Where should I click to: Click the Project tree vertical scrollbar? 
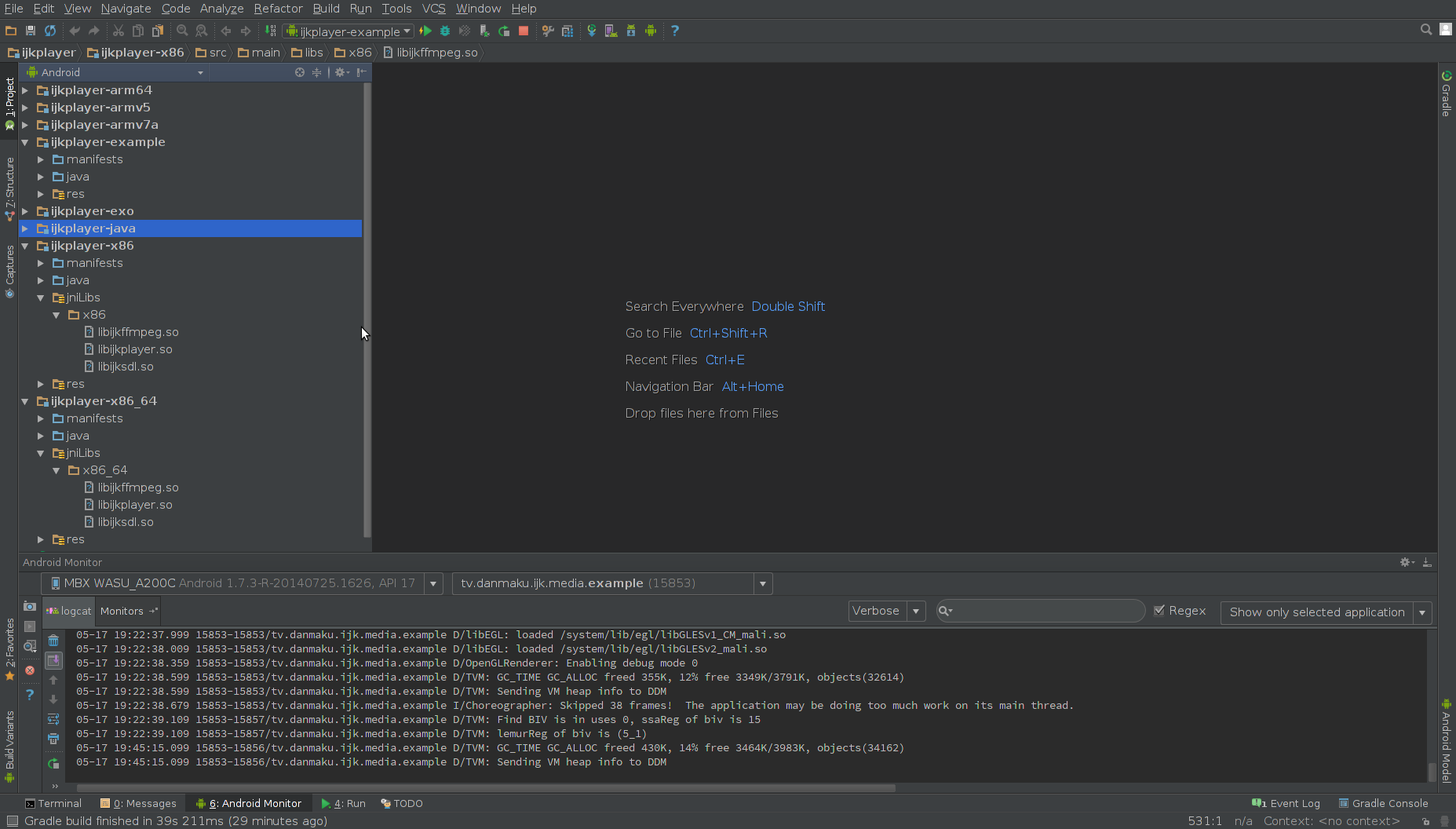coord(367,309)
